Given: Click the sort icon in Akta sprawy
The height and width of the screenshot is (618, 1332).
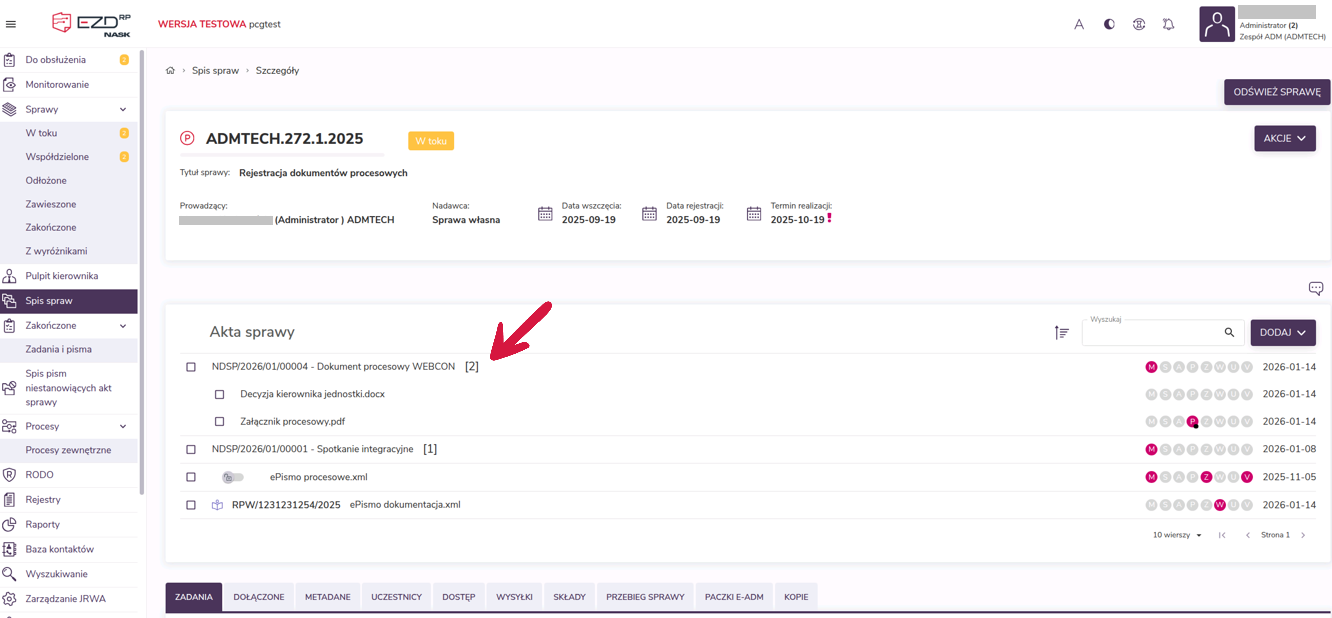Looking at the screenshot, I should pos(1061,333).
